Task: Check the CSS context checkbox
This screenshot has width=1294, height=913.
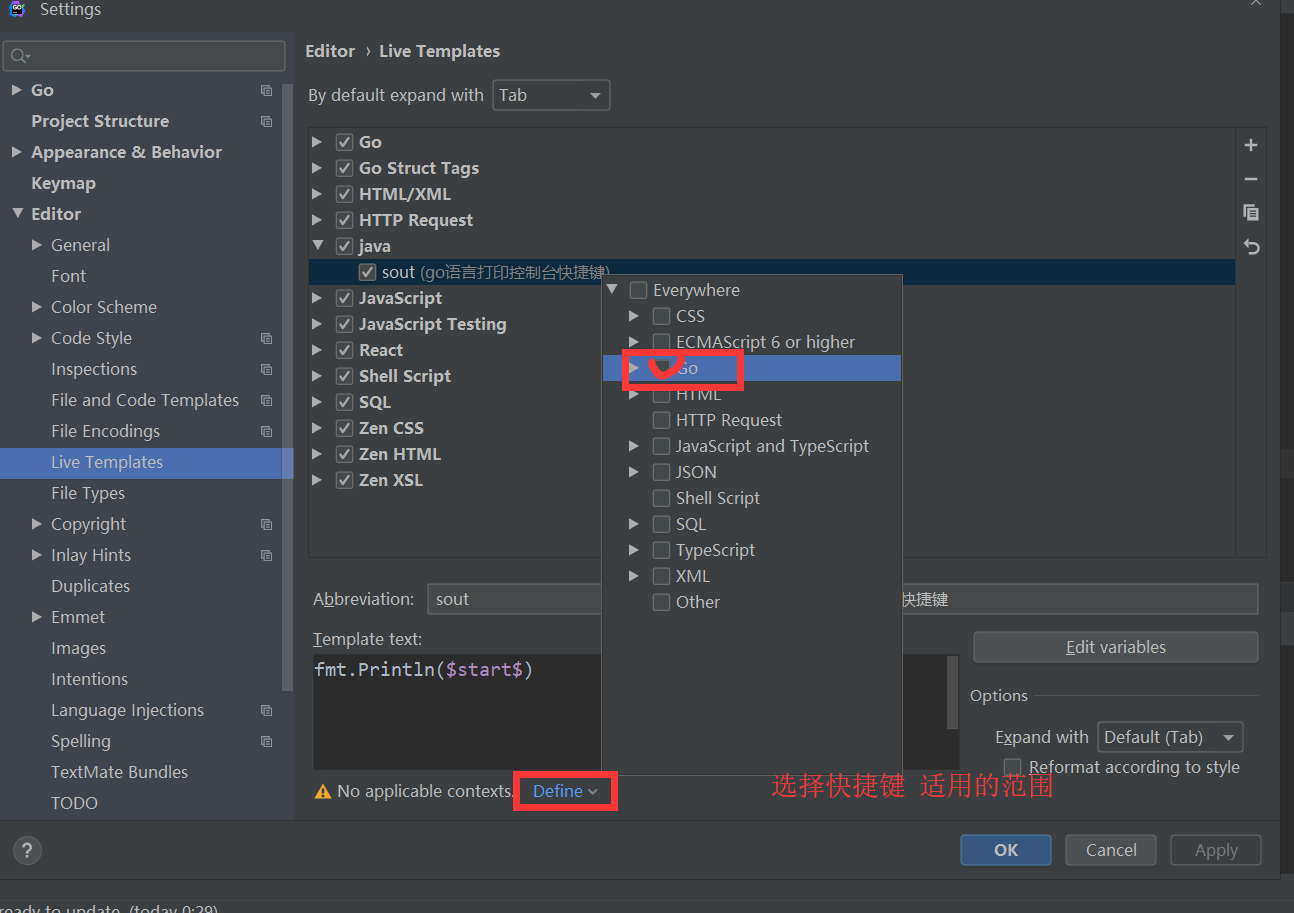Action: pos(661,316)
